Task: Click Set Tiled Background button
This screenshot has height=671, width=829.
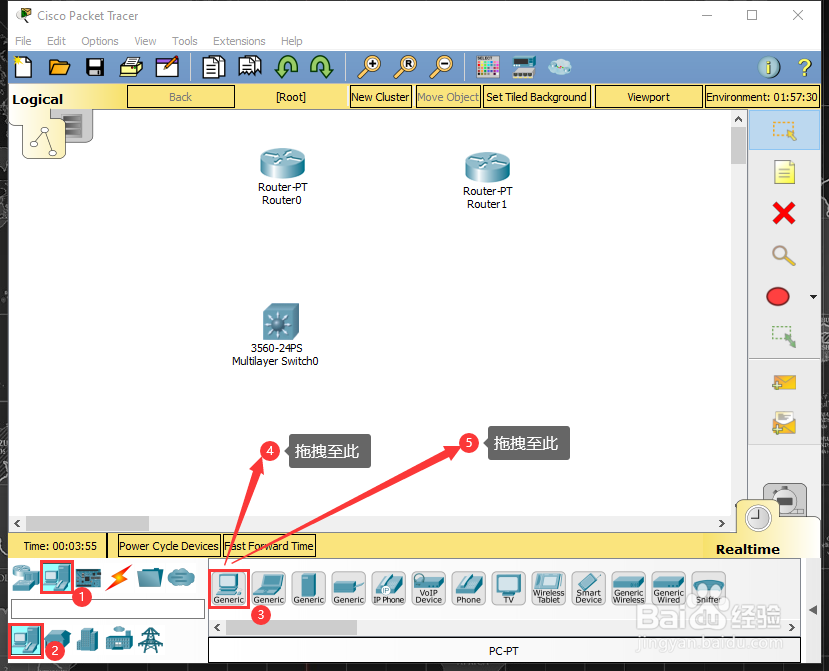Action: pos(536,97)
